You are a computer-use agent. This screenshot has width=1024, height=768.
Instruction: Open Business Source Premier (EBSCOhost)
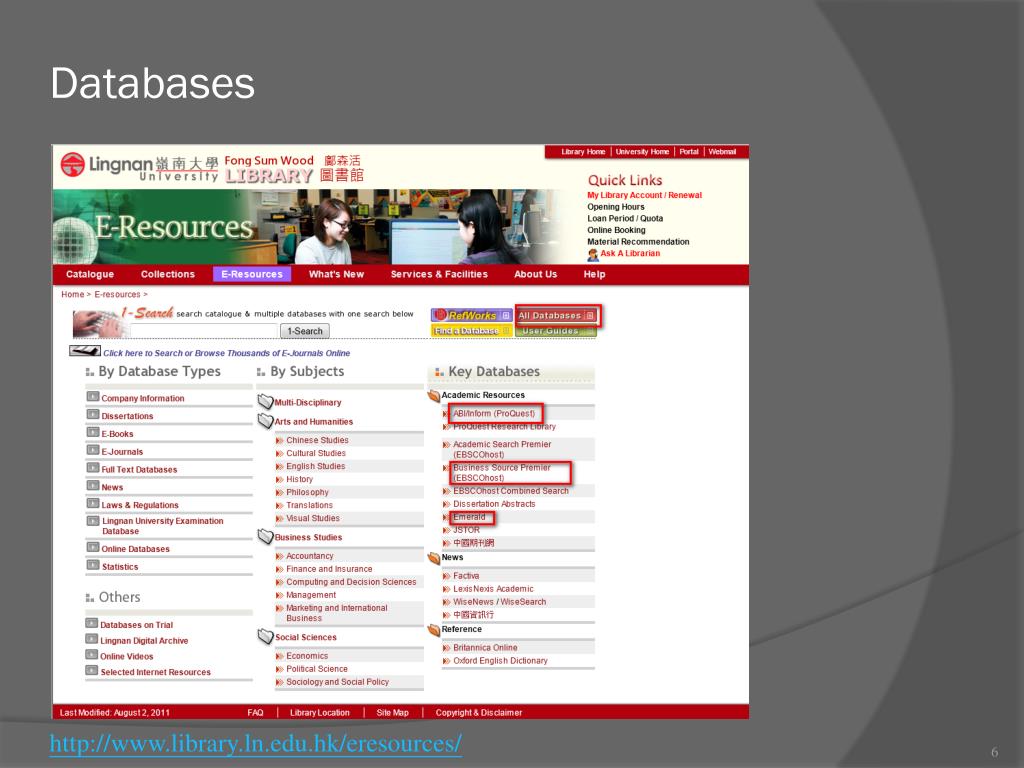pos(502,473)
